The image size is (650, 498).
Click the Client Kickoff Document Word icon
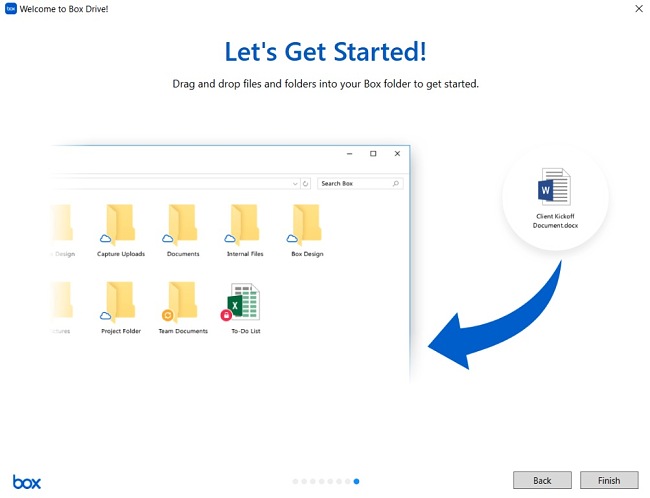coord(554,187)
